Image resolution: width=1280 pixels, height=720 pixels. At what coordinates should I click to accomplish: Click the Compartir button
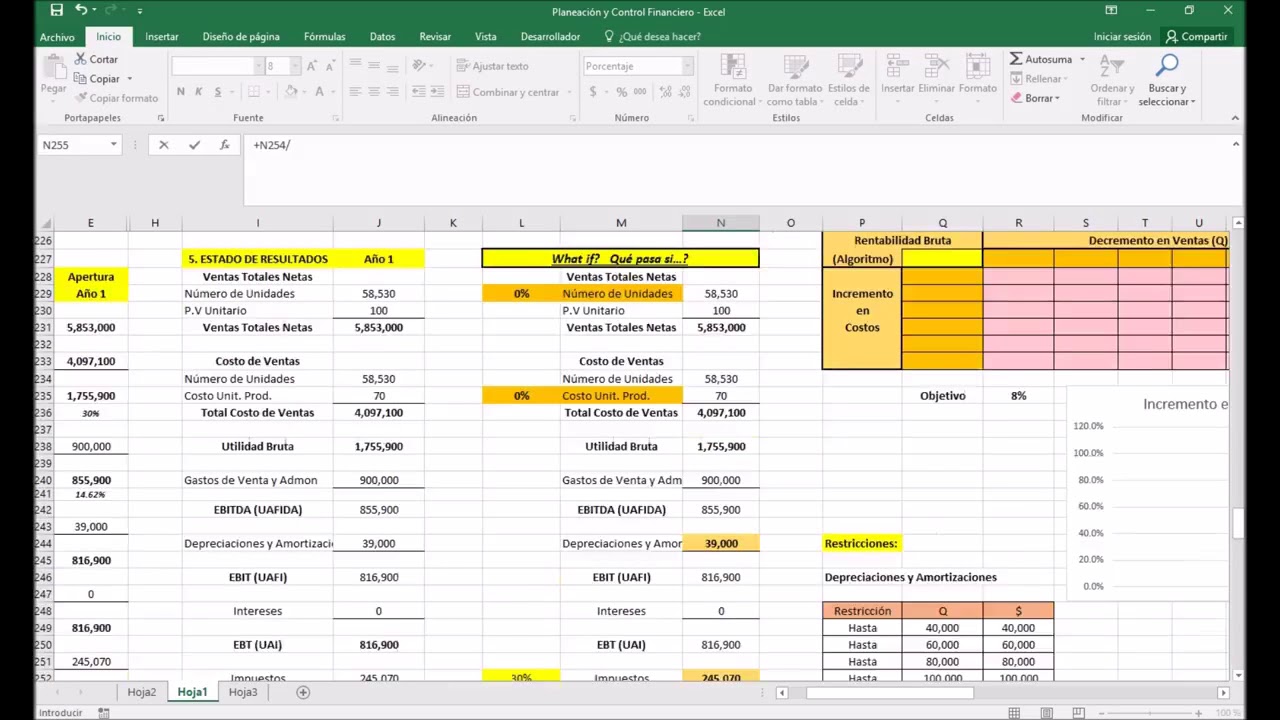[1196, 37]
